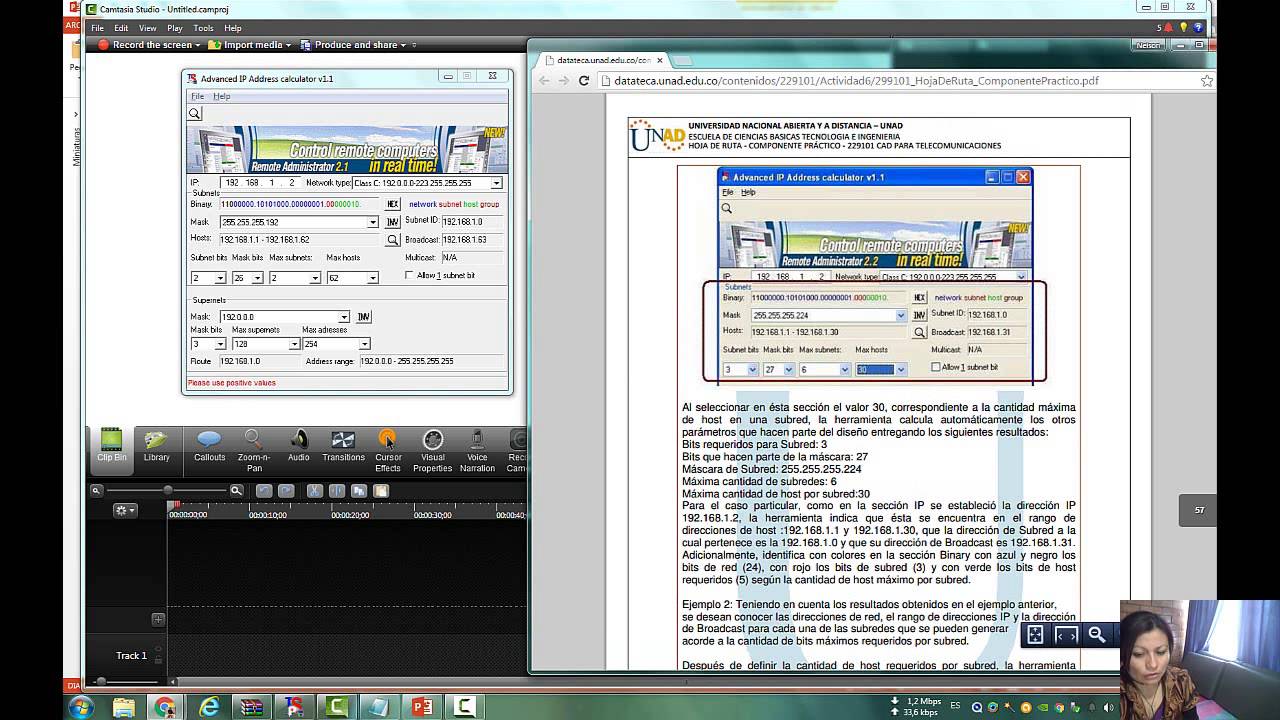The width and height of the screenshot is (1280, 720).
Task: Click the INV button next to supernet Mask
Action: click(363, 317)
